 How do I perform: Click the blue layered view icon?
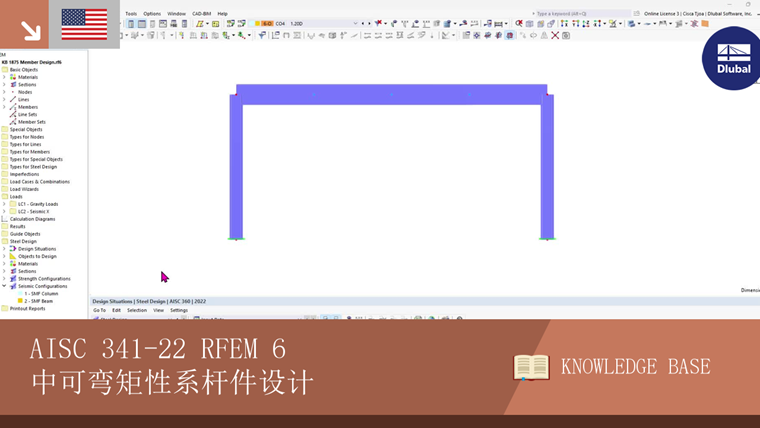coord(631,23)
